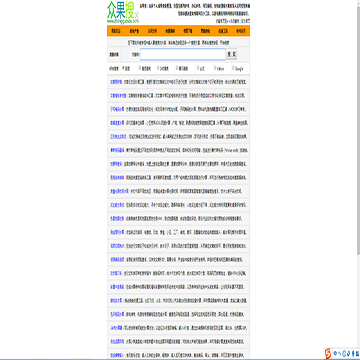Open the fifth blue tool link in list
Viewport: 360px width, 360px height.
tap(118, 137)
